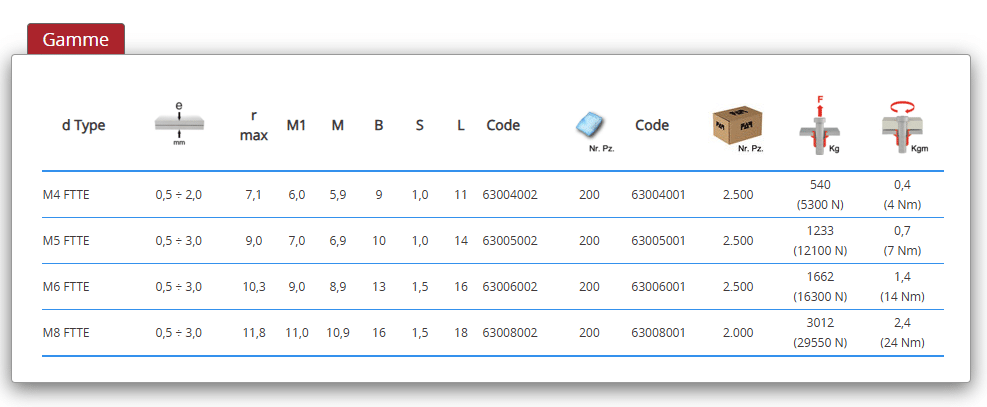Click product code 63008001

[x=658, y=333]
